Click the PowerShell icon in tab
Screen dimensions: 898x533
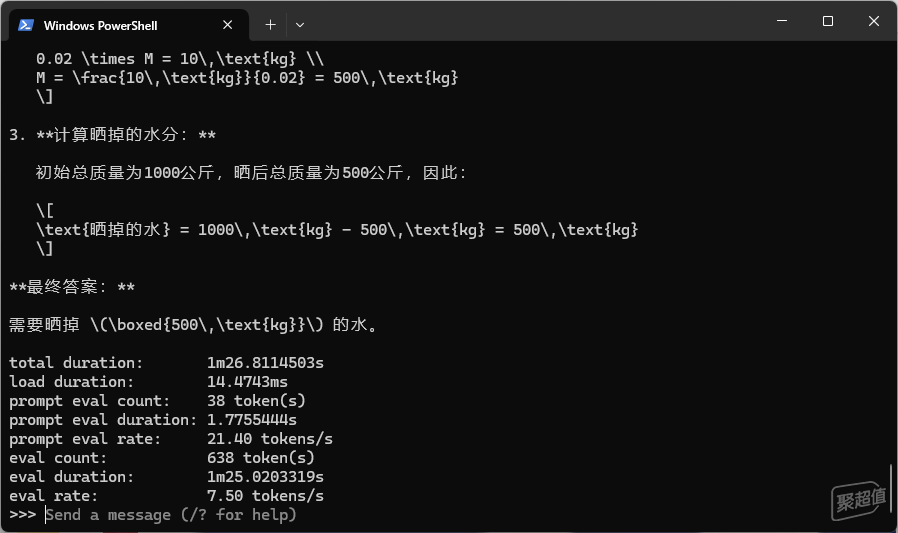[x=26, y=25]
